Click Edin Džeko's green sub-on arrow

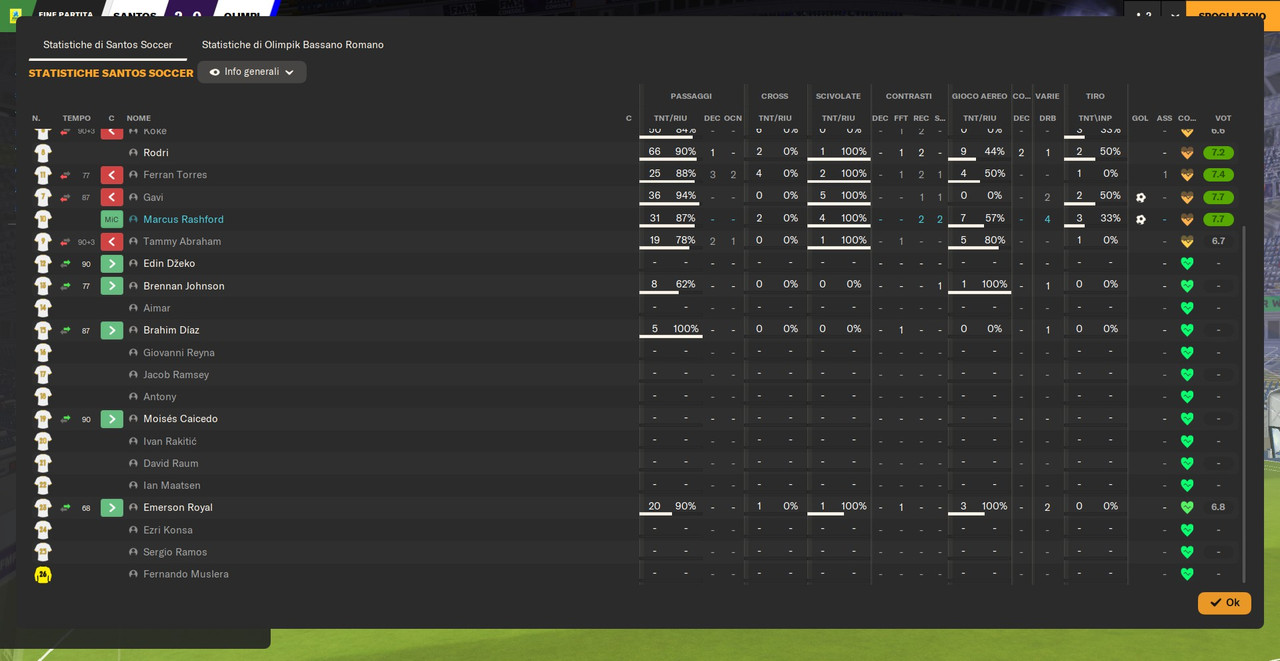pyautogui.click(x=112, y=264)
